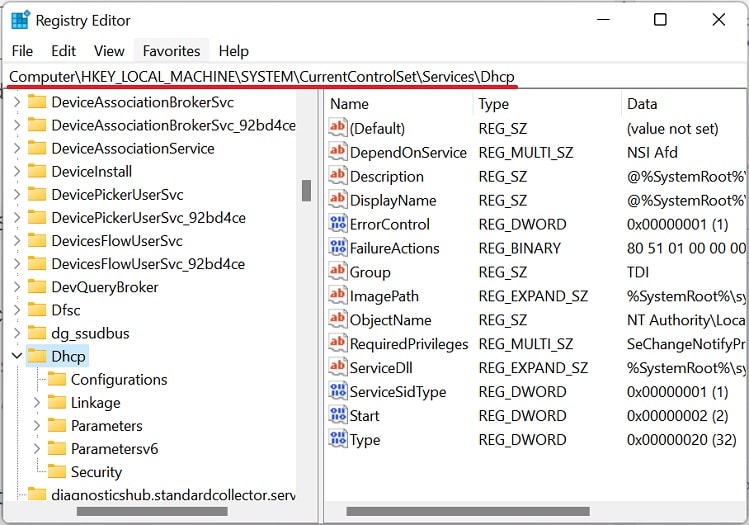749x525 pixels.
Task: Click the Parameters folder icon
Action: (57, 425)
